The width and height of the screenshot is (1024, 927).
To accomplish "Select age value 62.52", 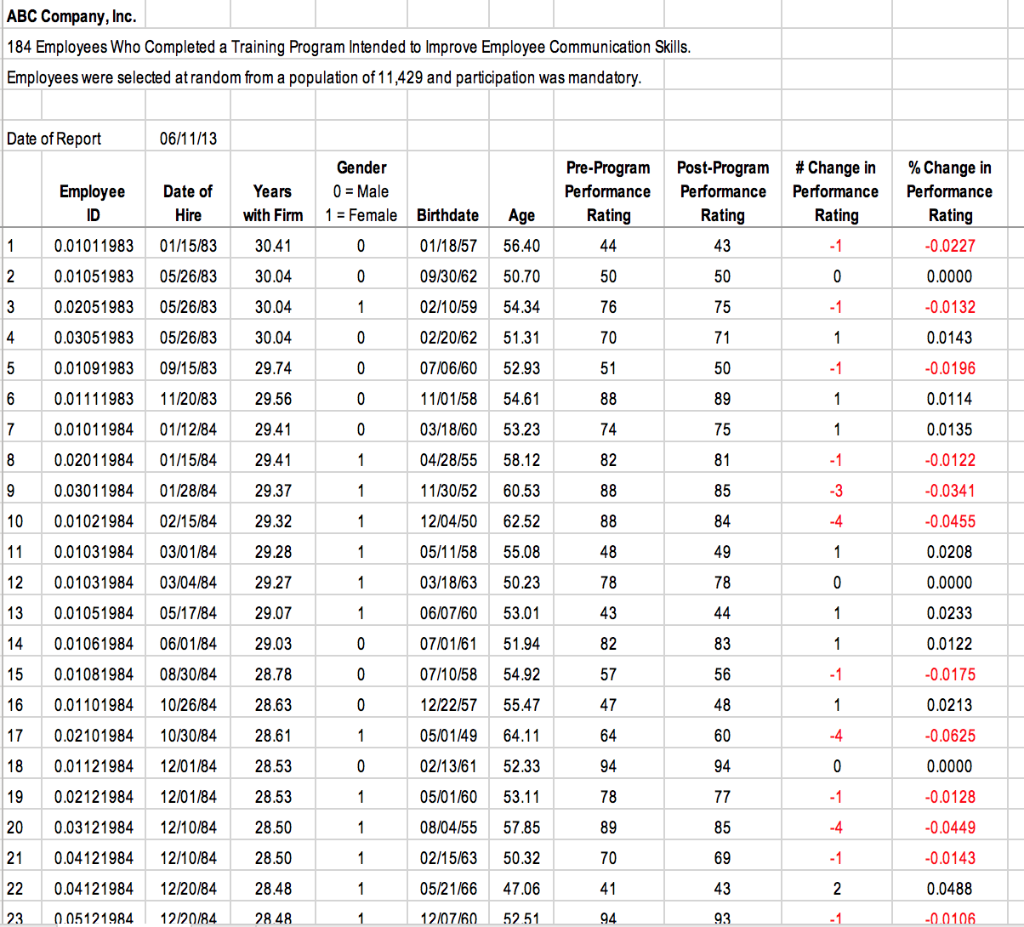I will tap(522, 521).
